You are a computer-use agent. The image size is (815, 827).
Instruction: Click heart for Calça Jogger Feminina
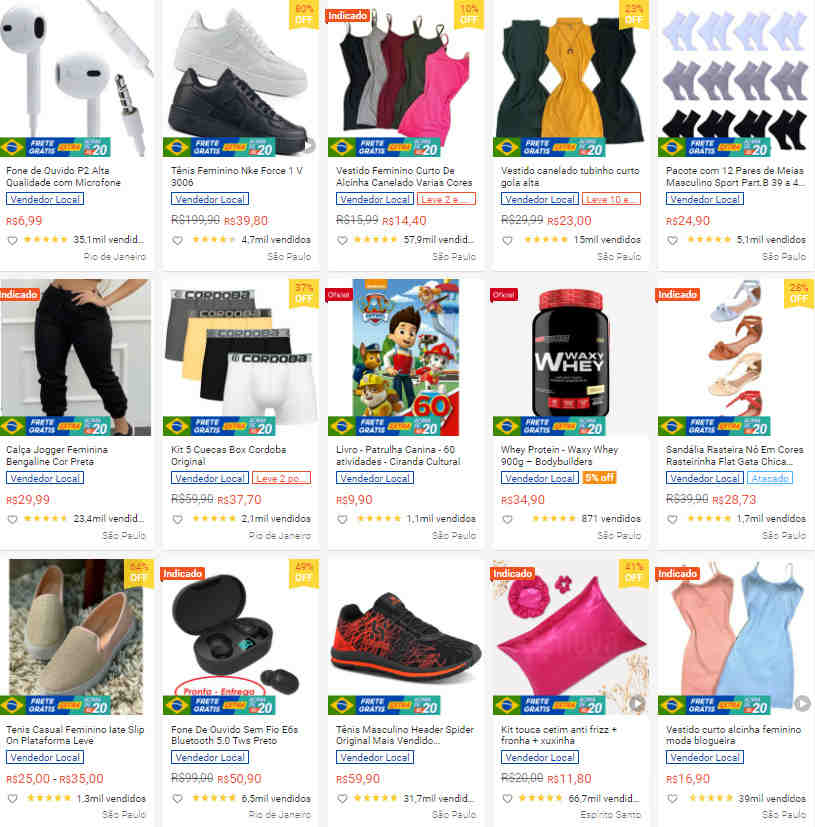(12, 520)
